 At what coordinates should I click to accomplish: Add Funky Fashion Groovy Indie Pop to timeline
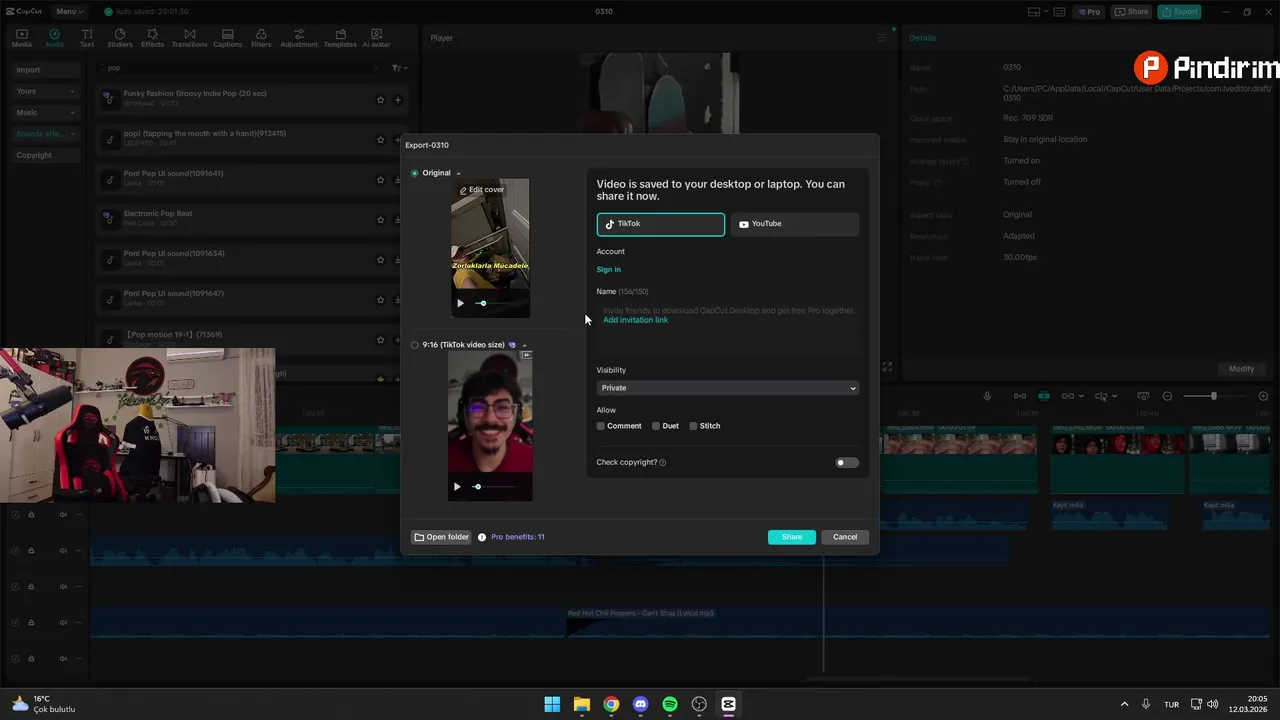[x=398, y=100]
